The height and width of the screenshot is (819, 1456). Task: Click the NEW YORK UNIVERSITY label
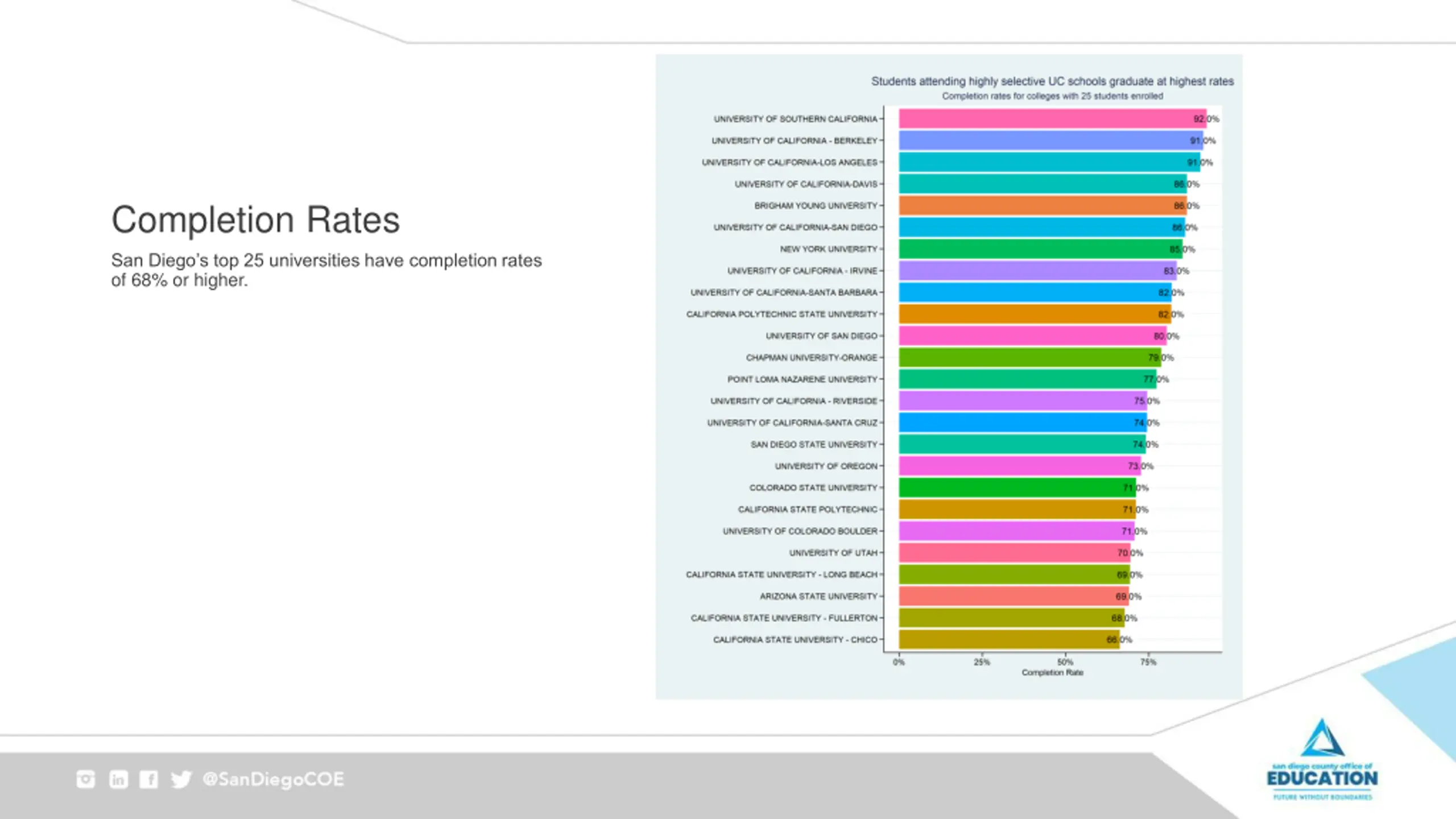click(829, 249)
